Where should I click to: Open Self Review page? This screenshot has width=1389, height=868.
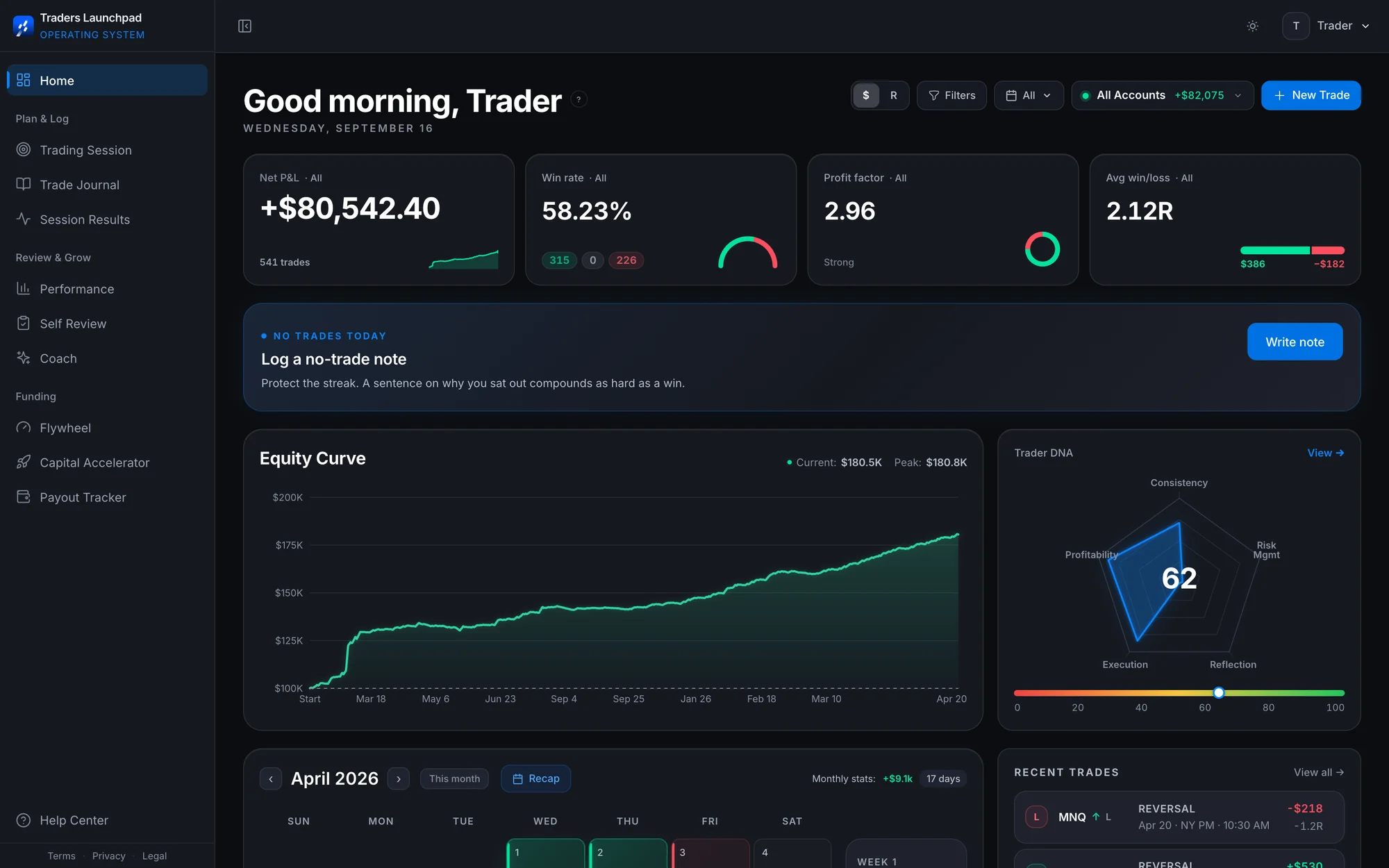coord(108,324)
